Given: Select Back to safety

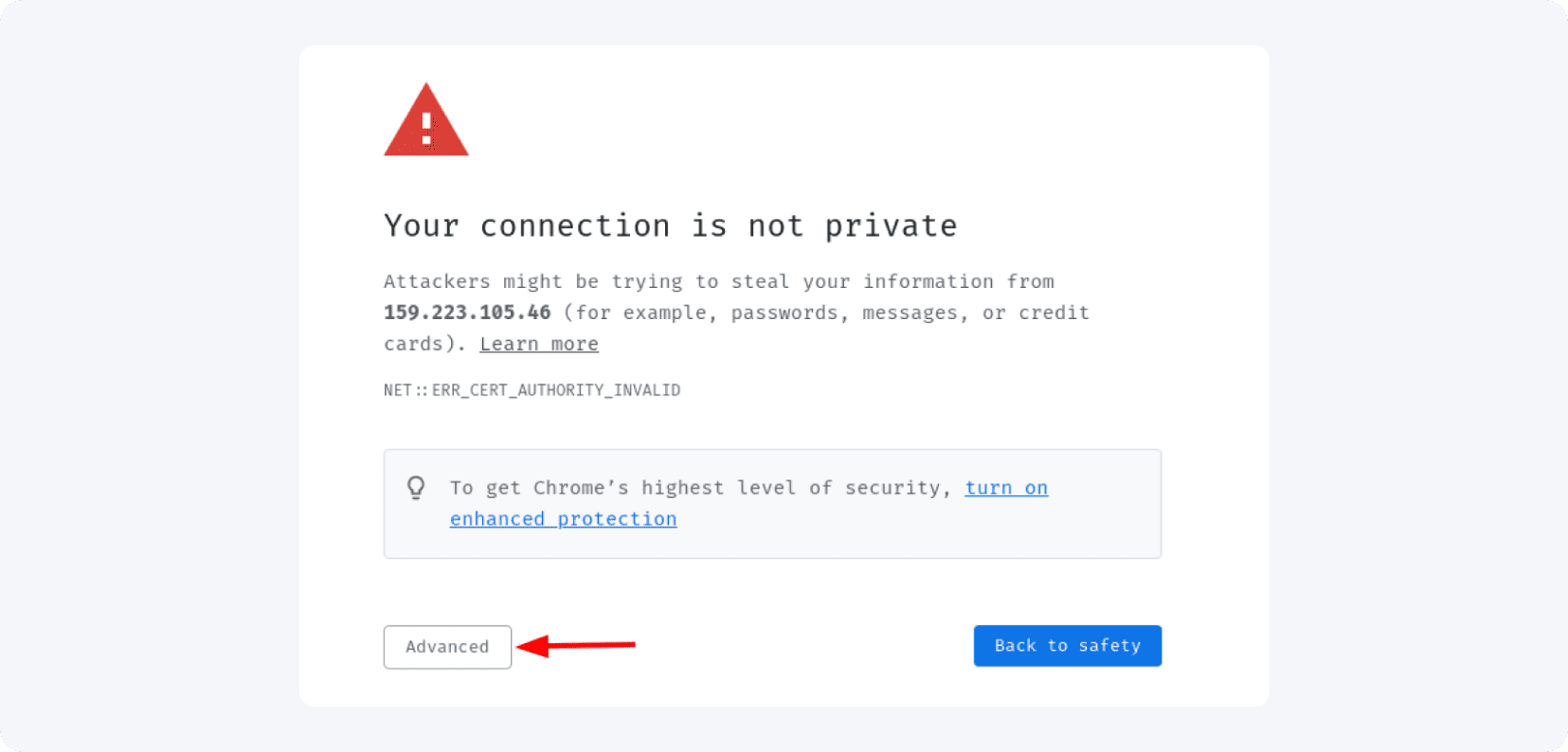Looking at the screenshot, I should point(1067,645).
